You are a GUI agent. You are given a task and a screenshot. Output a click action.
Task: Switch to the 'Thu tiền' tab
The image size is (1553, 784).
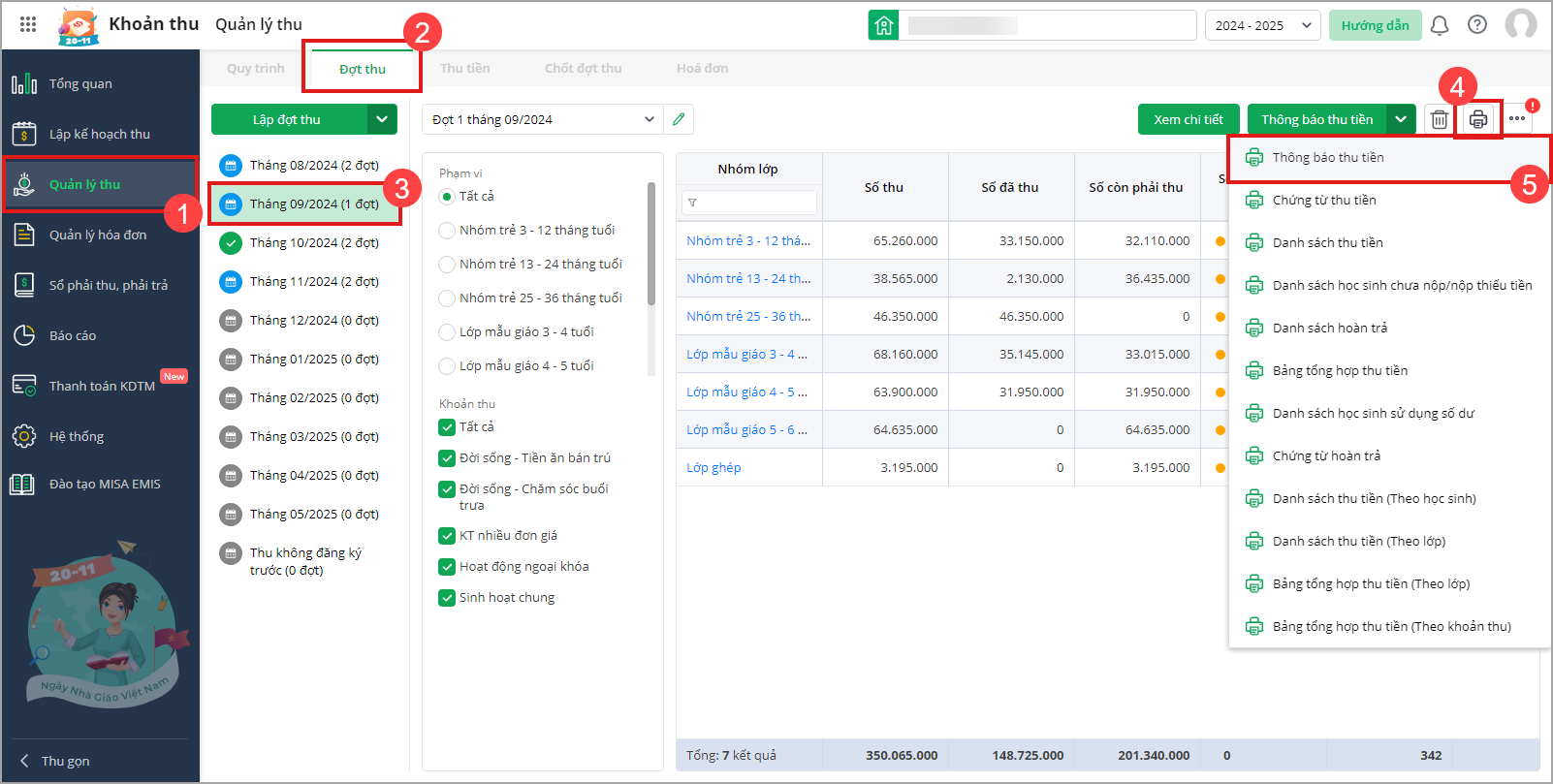pos(464,69)
